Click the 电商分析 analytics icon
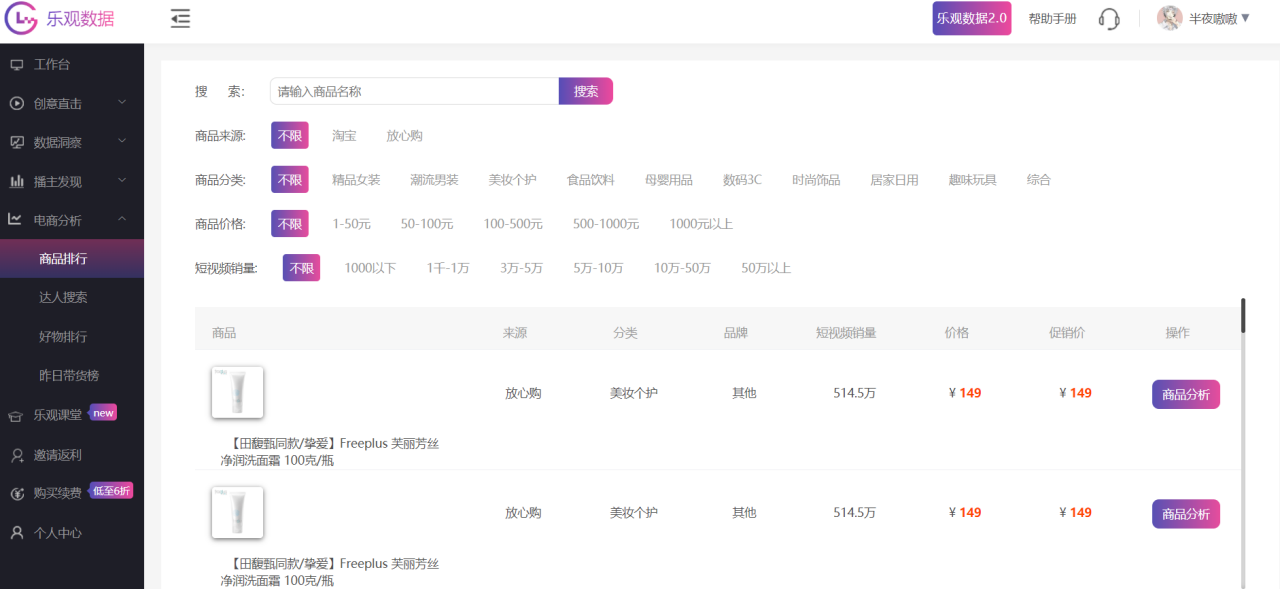This screenshot has height=589, width=1280. [x=14, y=219]
